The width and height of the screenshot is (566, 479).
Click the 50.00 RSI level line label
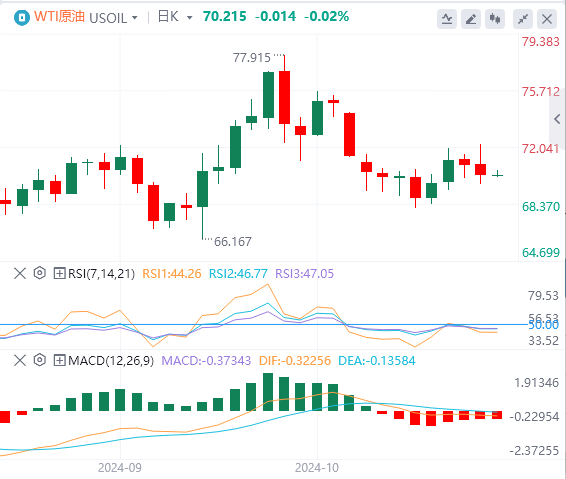click(x=544, y=325)
